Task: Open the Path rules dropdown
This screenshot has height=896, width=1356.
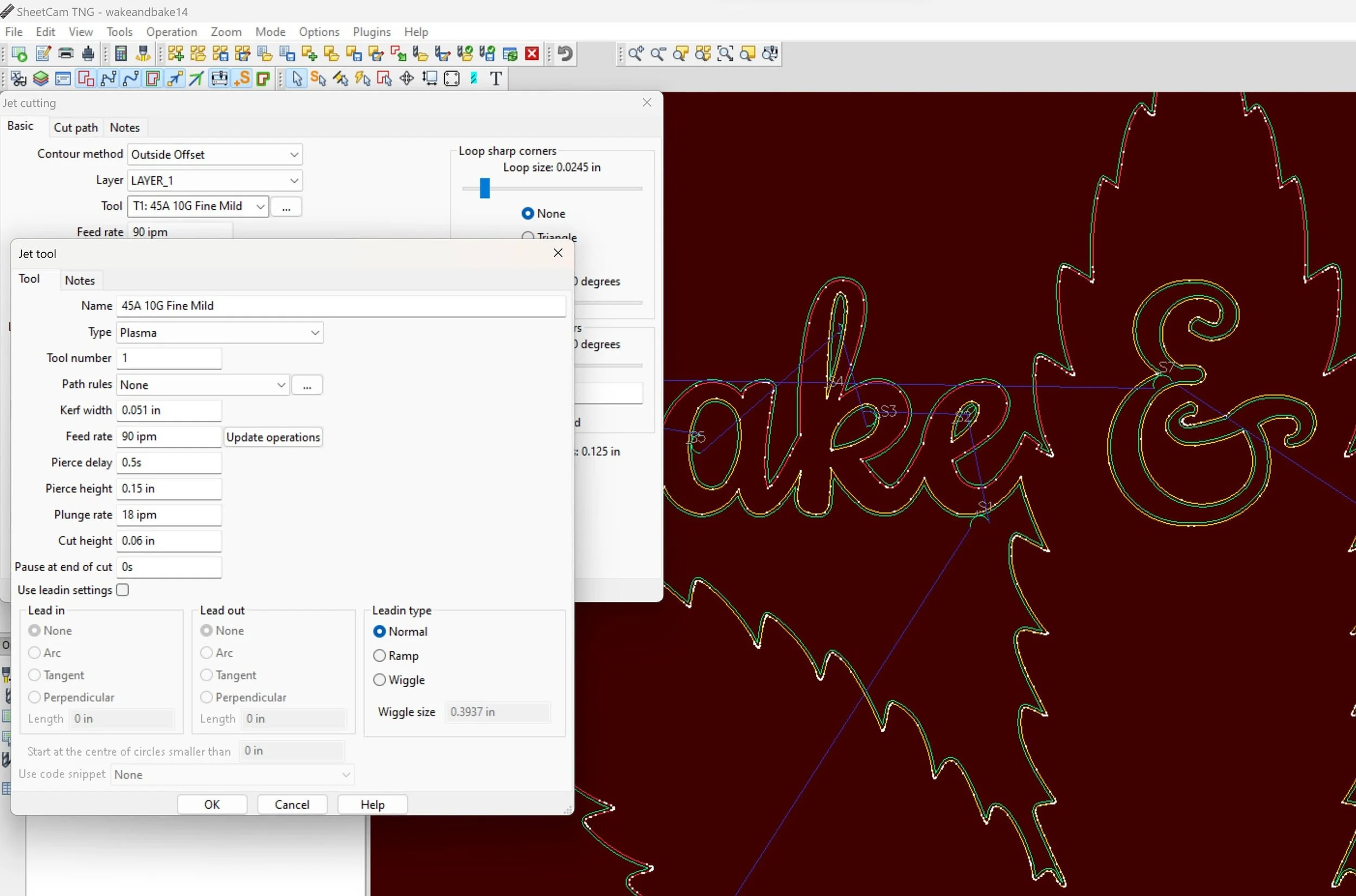Action: (x=202, y=385)
